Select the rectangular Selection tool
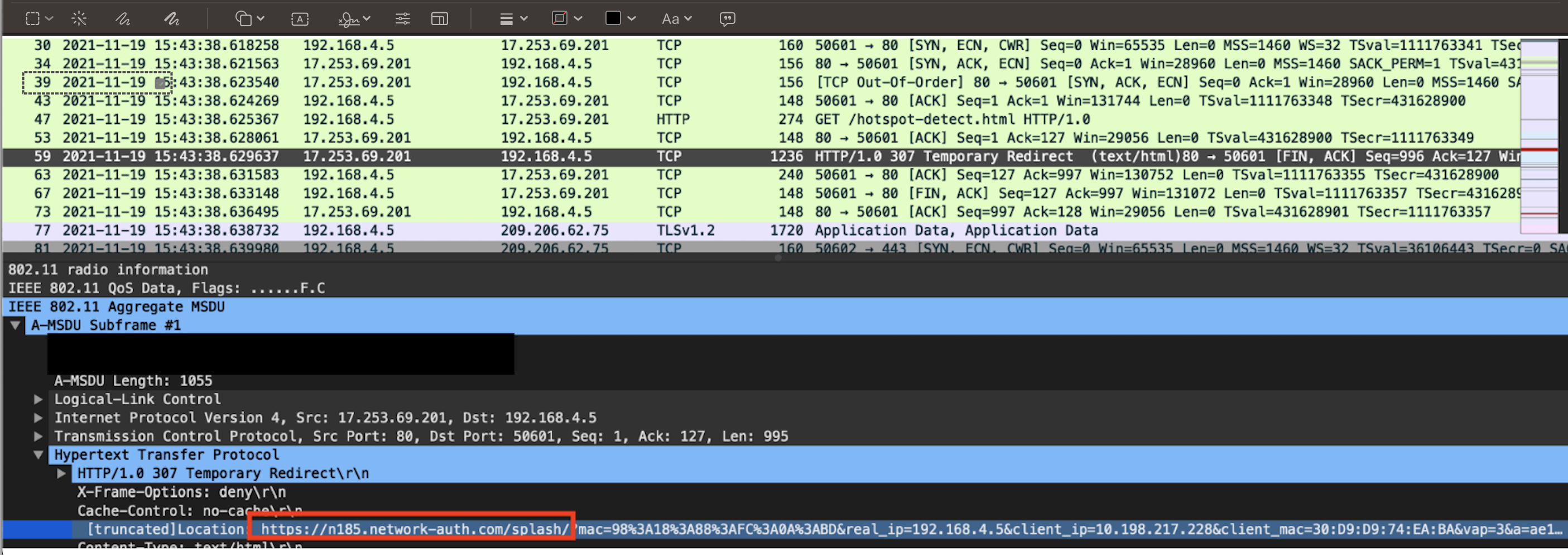 [33, 18]
